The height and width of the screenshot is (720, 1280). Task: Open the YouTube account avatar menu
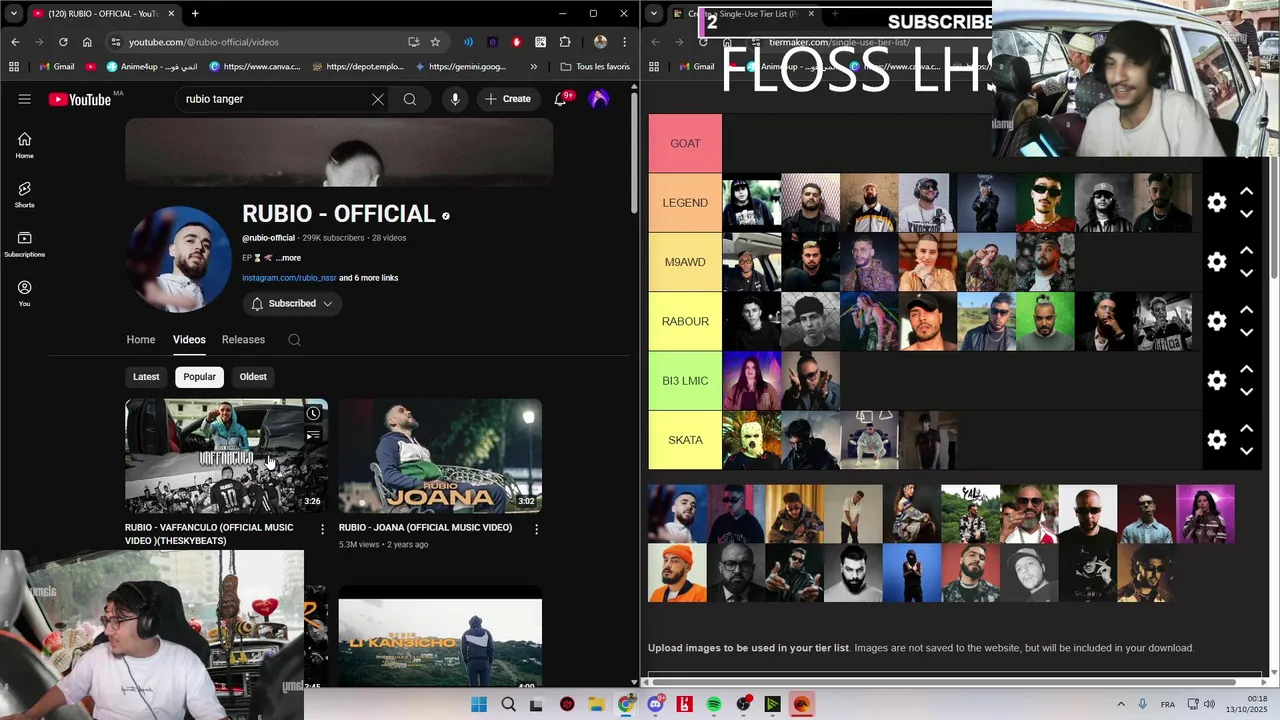click(599, 99)
